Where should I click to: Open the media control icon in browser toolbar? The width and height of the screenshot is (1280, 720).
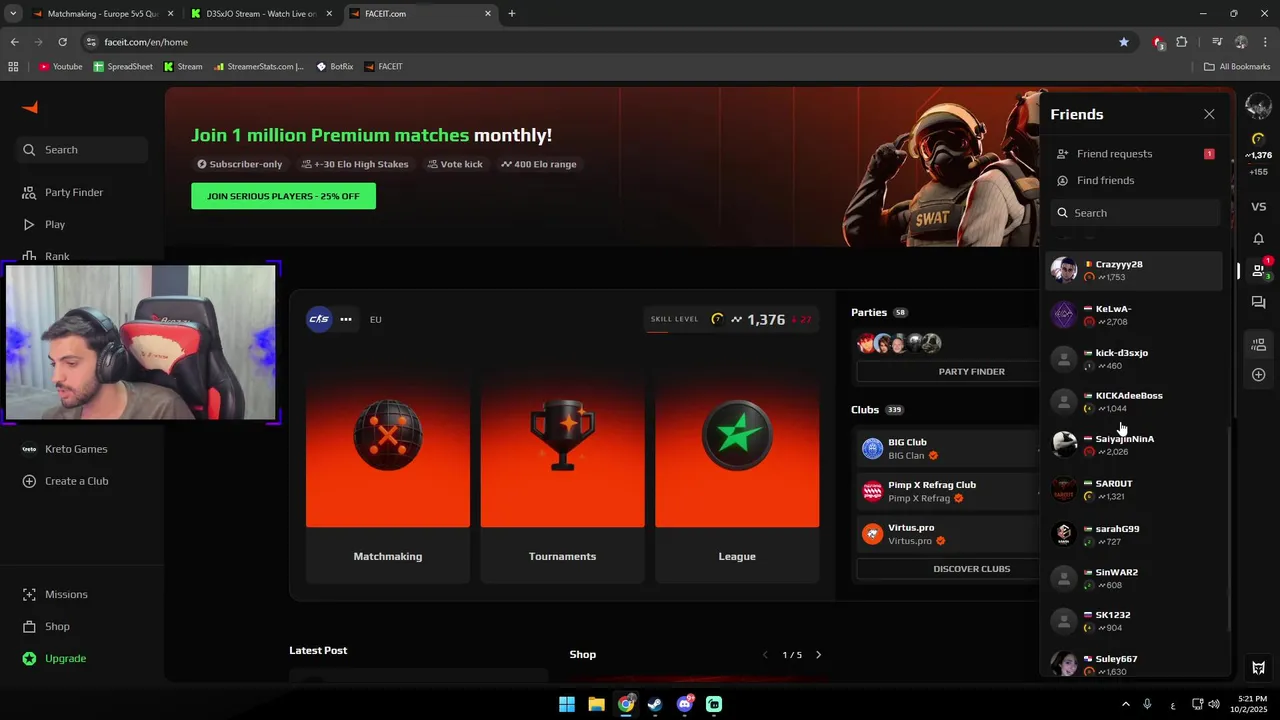click(1216, 42)
